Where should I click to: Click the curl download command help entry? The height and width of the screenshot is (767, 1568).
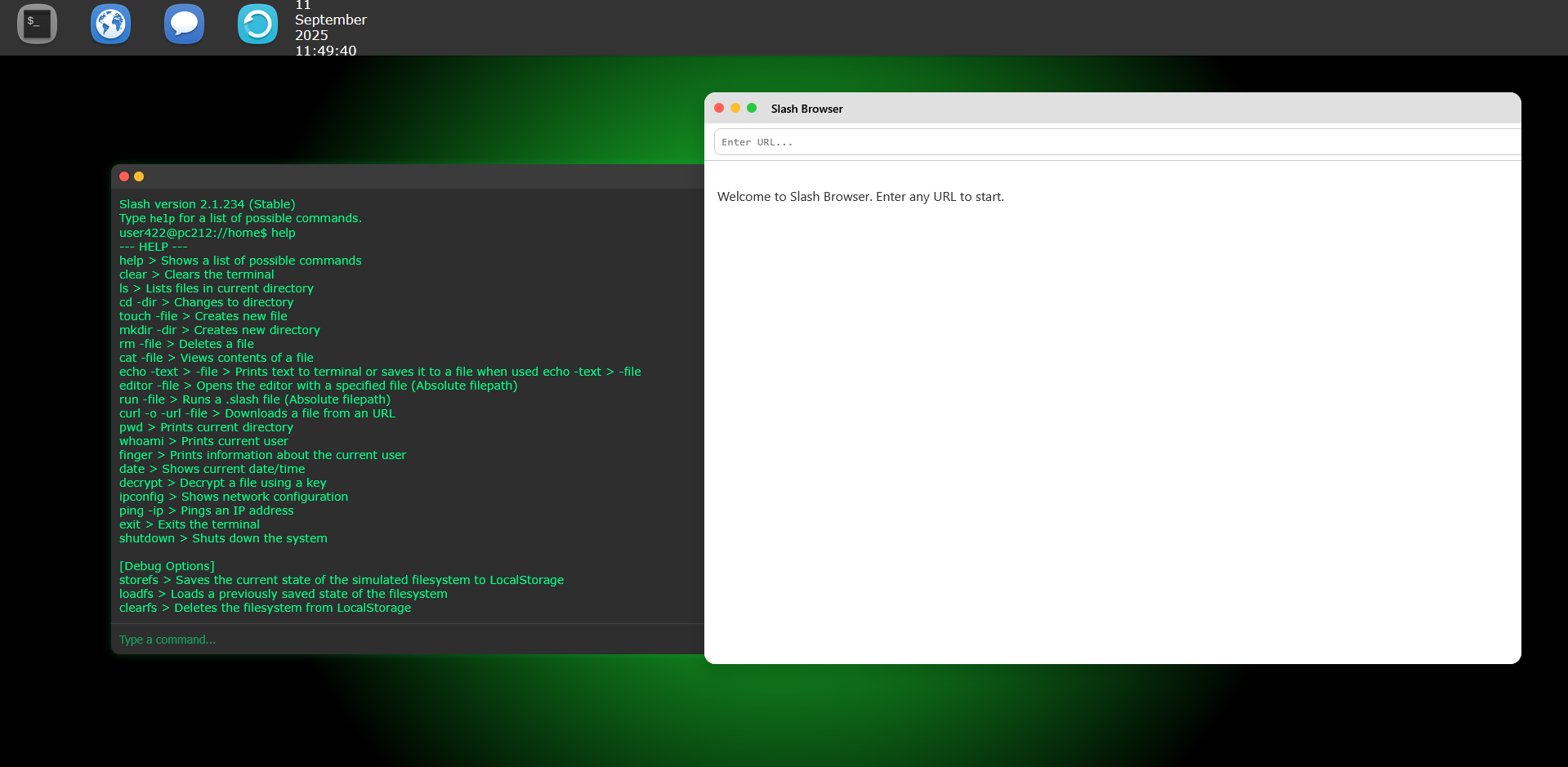[x=257, y=413]
